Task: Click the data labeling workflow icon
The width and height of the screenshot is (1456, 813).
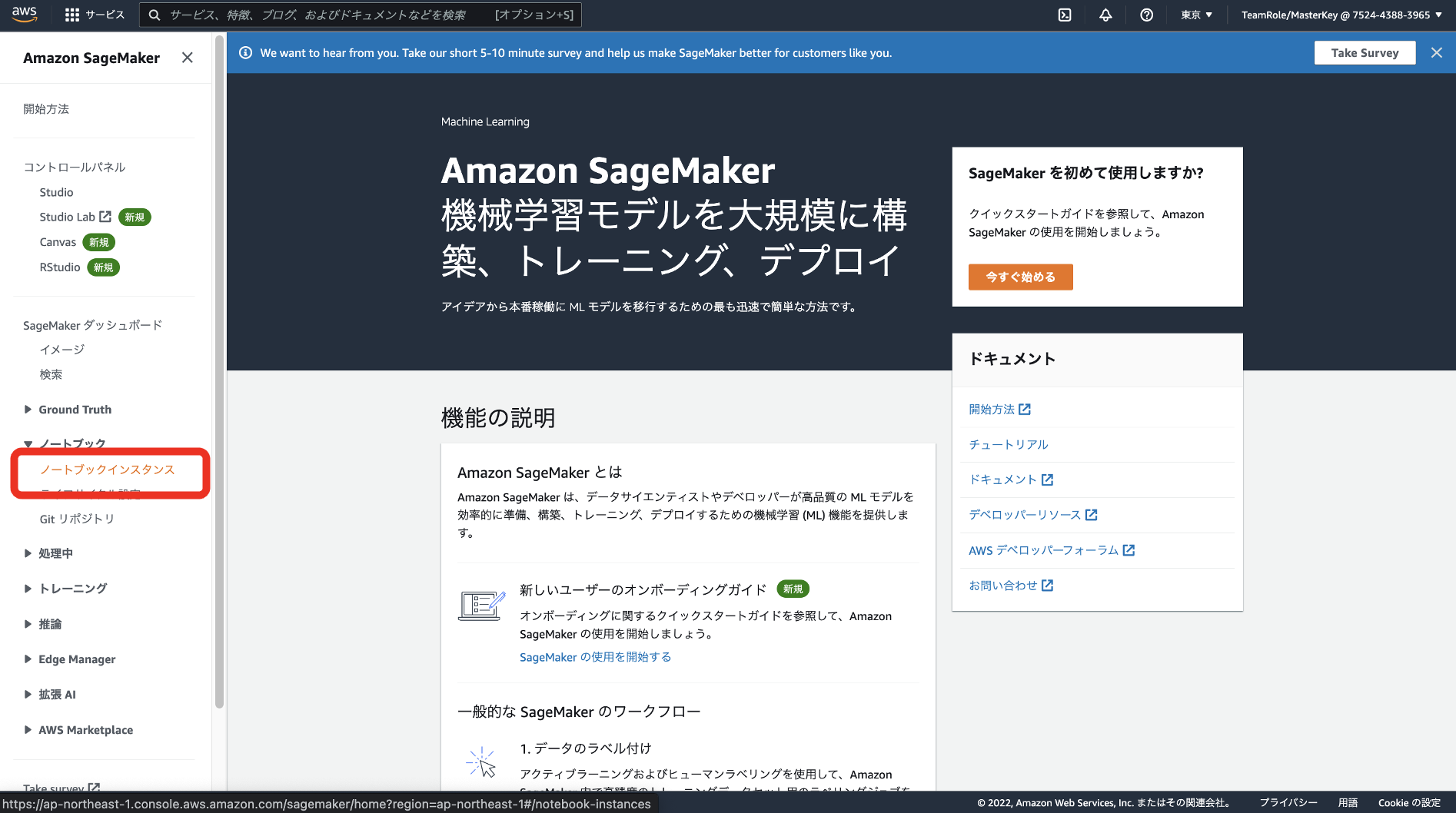Action: (481, 762)
